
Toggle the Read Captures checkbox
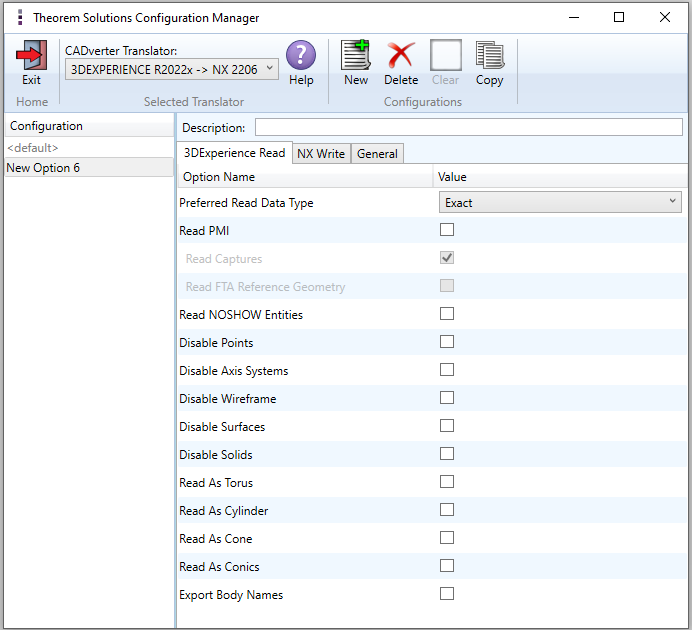[447, 258]
